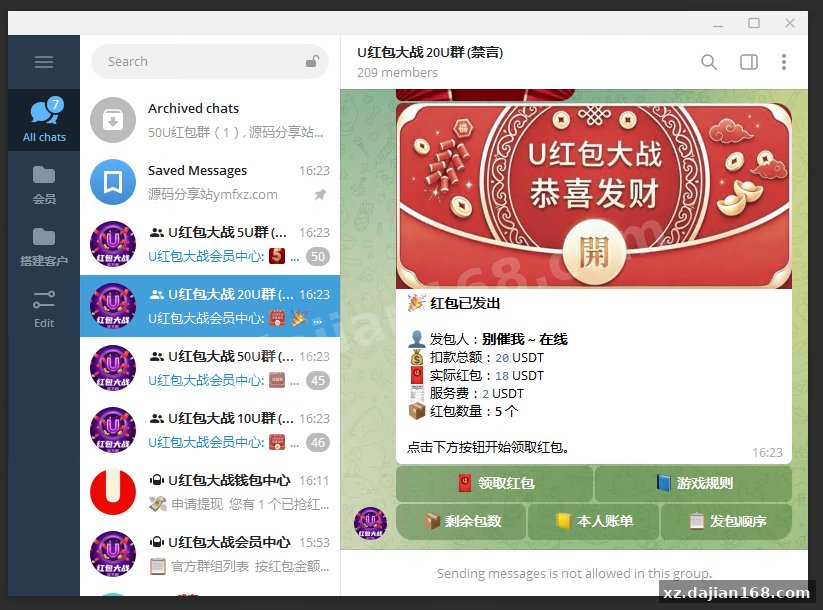
Task: Open U红包大战钱包中心 channel
Action: pos(210,492)
